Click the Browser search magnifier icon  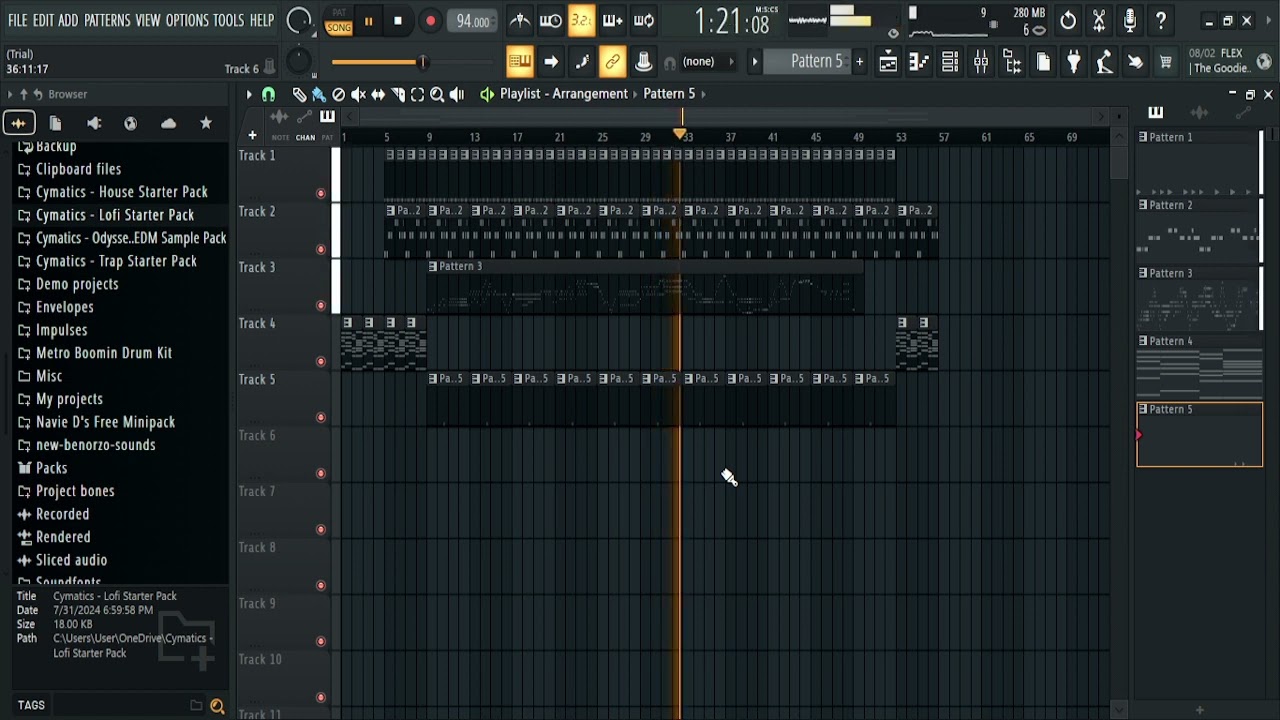point(217,706)
